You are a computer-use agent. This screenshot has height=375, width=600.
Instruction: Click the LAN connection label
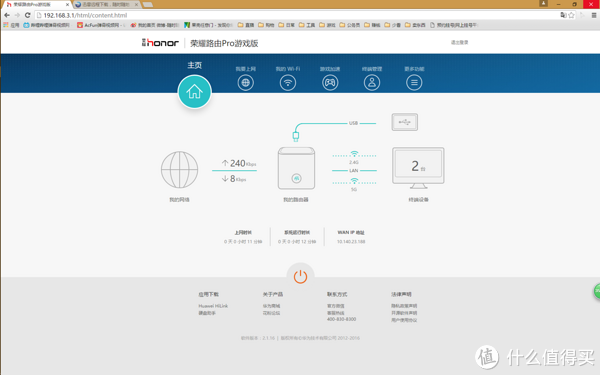point(354,170)
